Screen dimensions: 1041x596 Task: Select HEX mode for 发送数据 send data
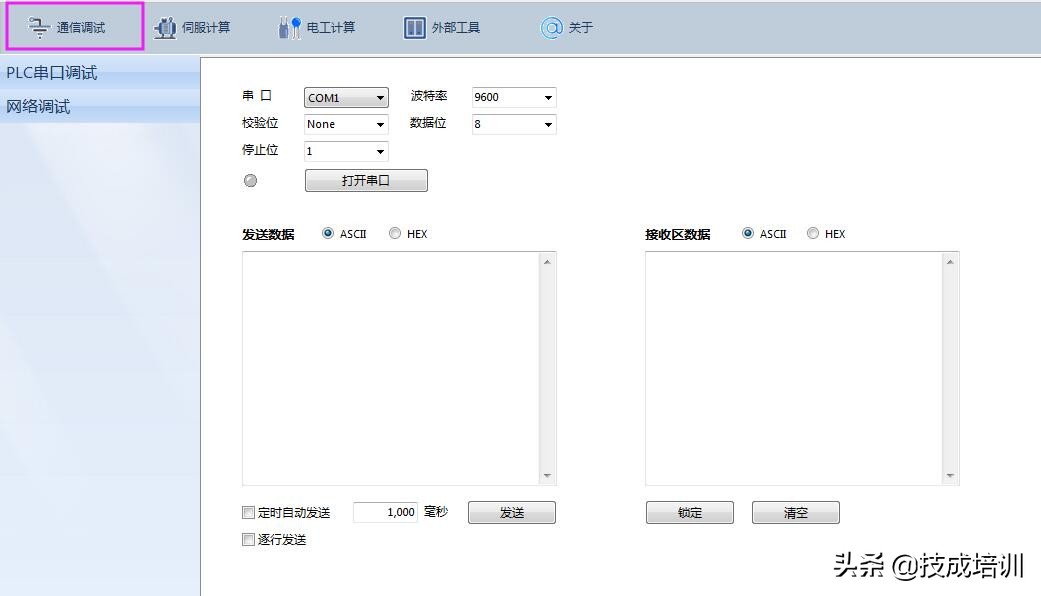click(x=395, y=233)
